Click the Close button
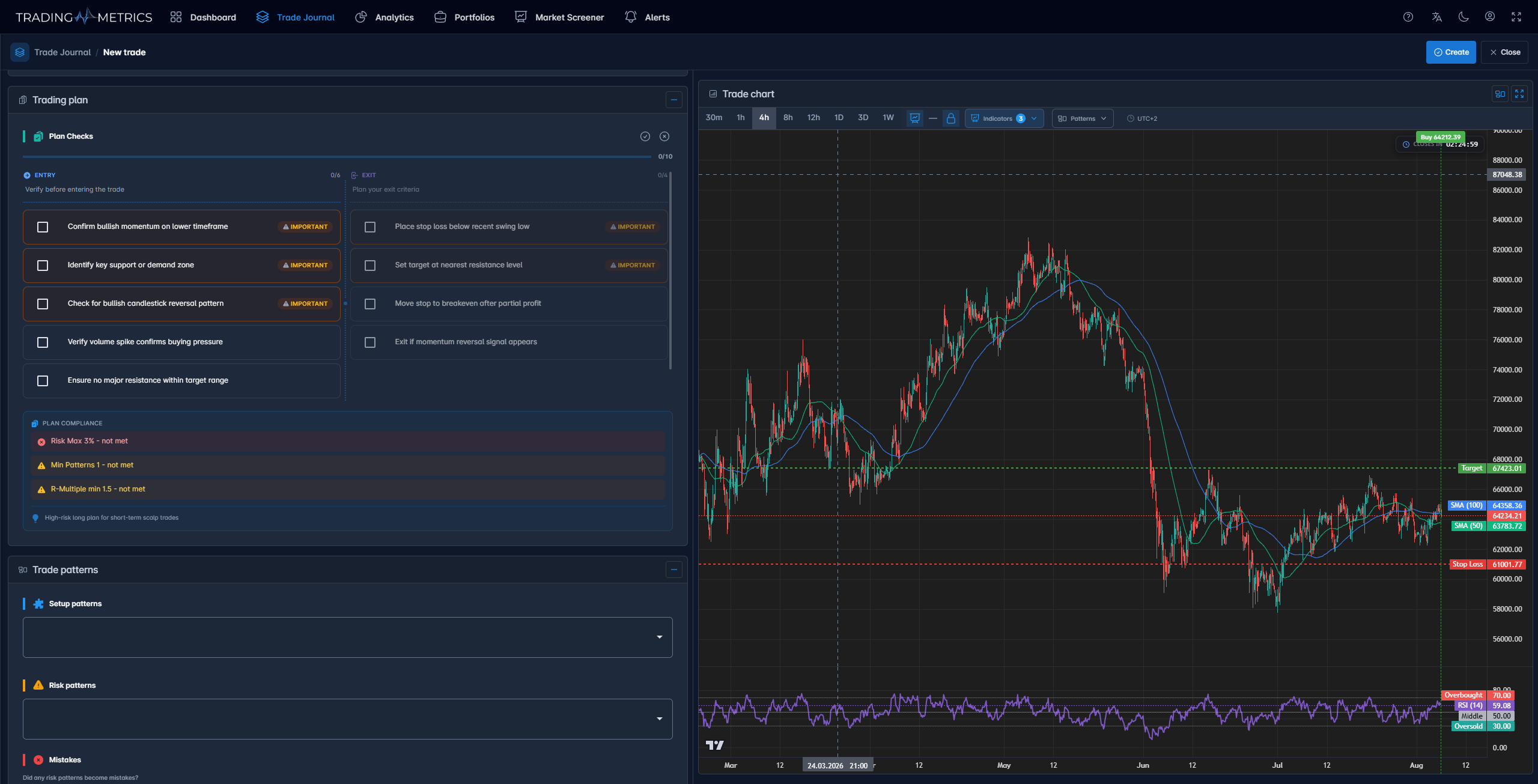 [1504, 52]
